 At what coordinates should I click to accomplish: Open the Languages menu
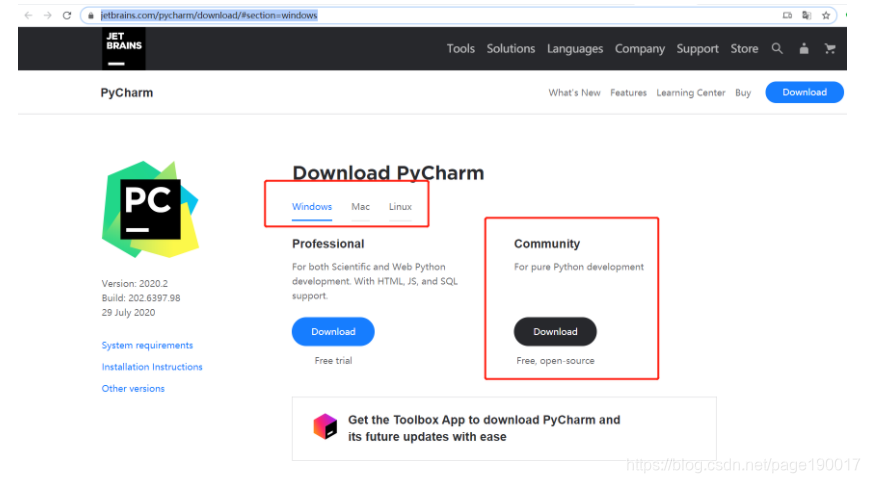point(575,49)
